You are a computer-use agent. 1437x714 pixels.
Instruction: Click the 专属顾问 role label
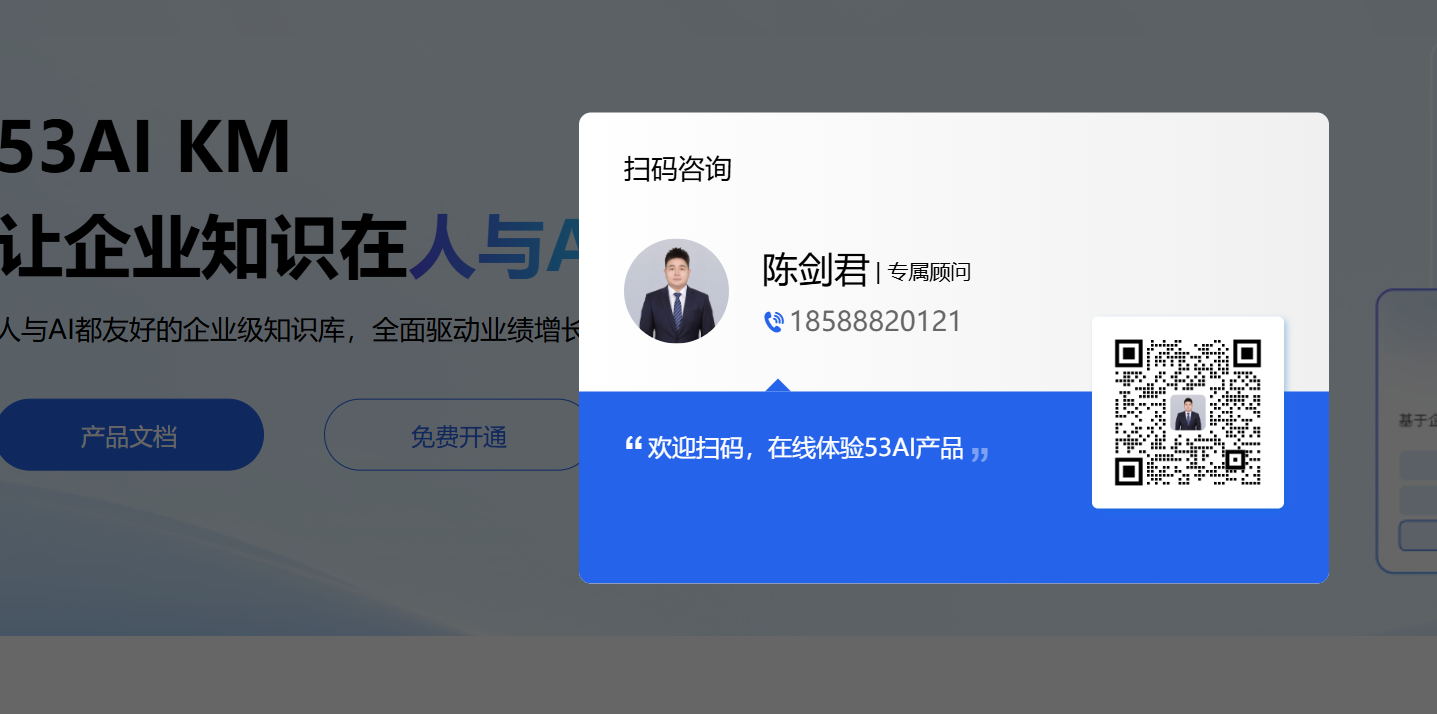click(929, 272)
